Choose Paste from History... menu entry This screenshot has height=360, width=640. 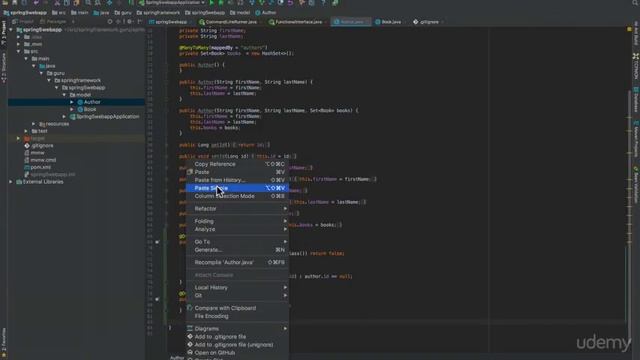(x=237, y=180)
